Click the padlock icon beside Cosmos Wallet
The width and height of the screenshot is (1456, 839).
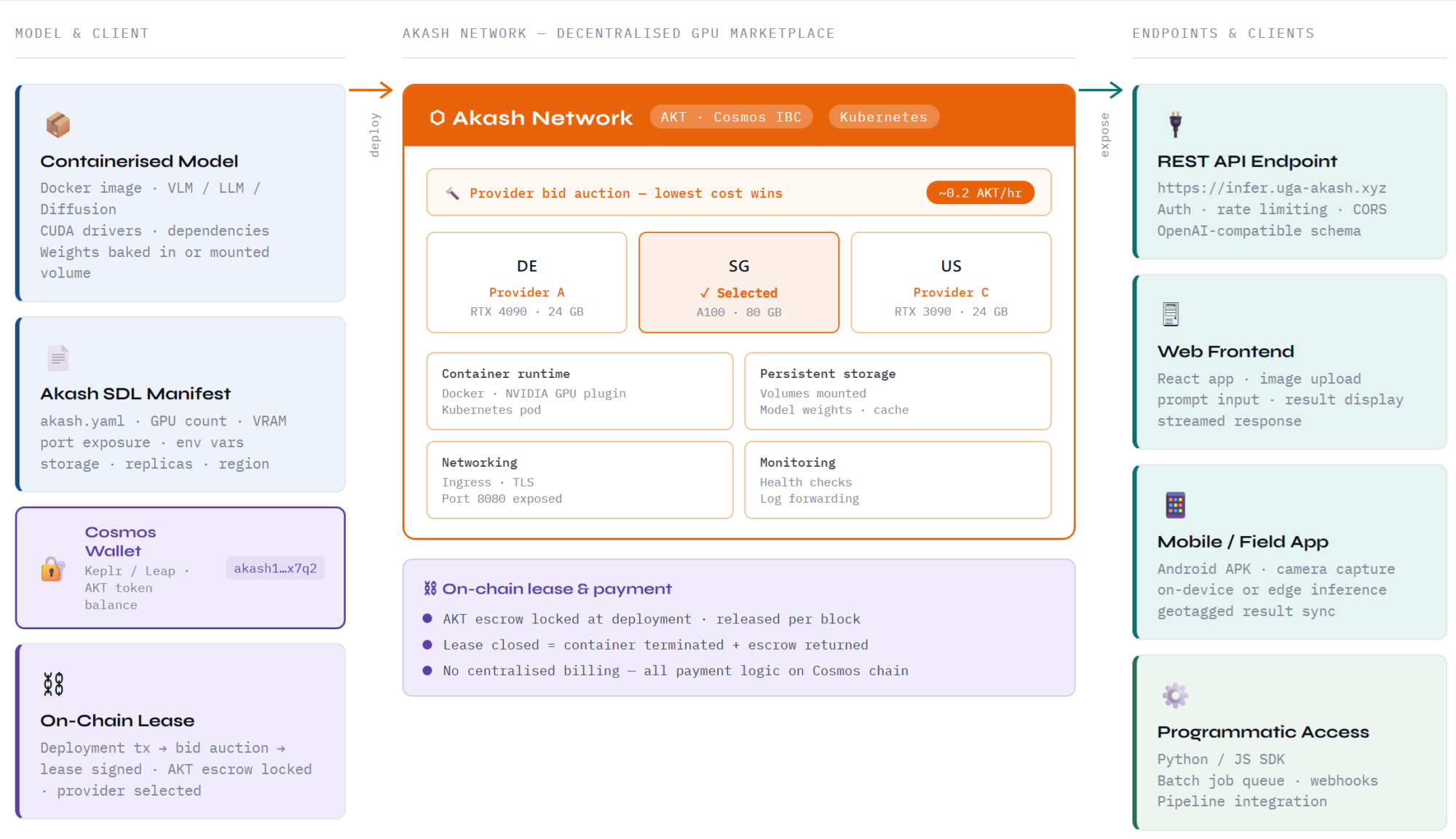point(52,568)
